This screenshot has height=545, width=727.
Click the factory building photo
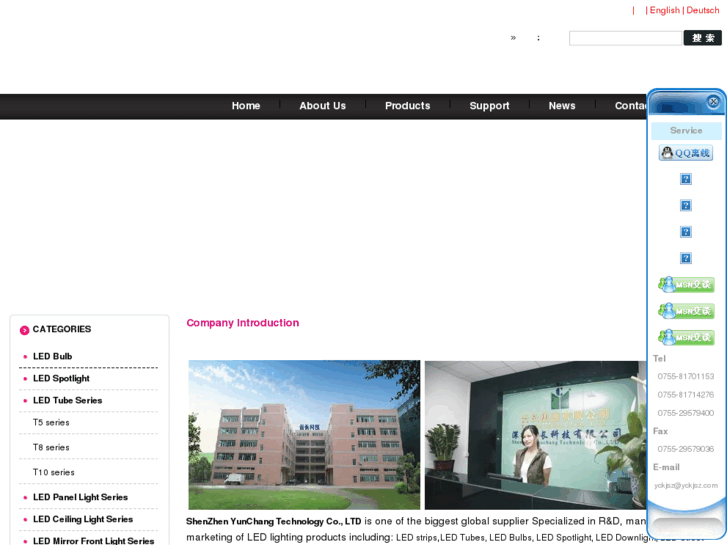coord(304,435)
